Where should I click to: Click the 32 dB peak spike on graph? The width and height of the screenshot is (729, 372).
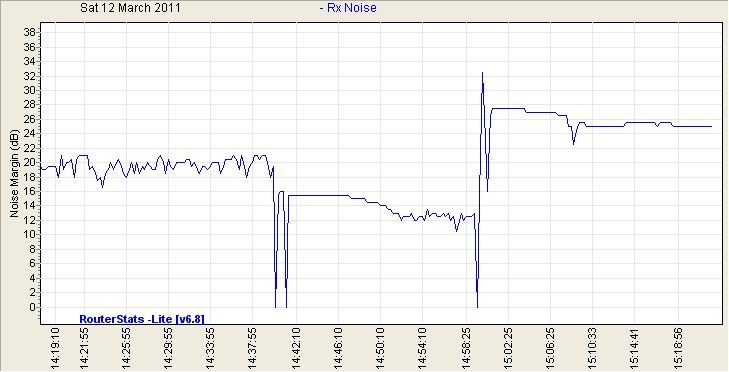click(483, 74)
